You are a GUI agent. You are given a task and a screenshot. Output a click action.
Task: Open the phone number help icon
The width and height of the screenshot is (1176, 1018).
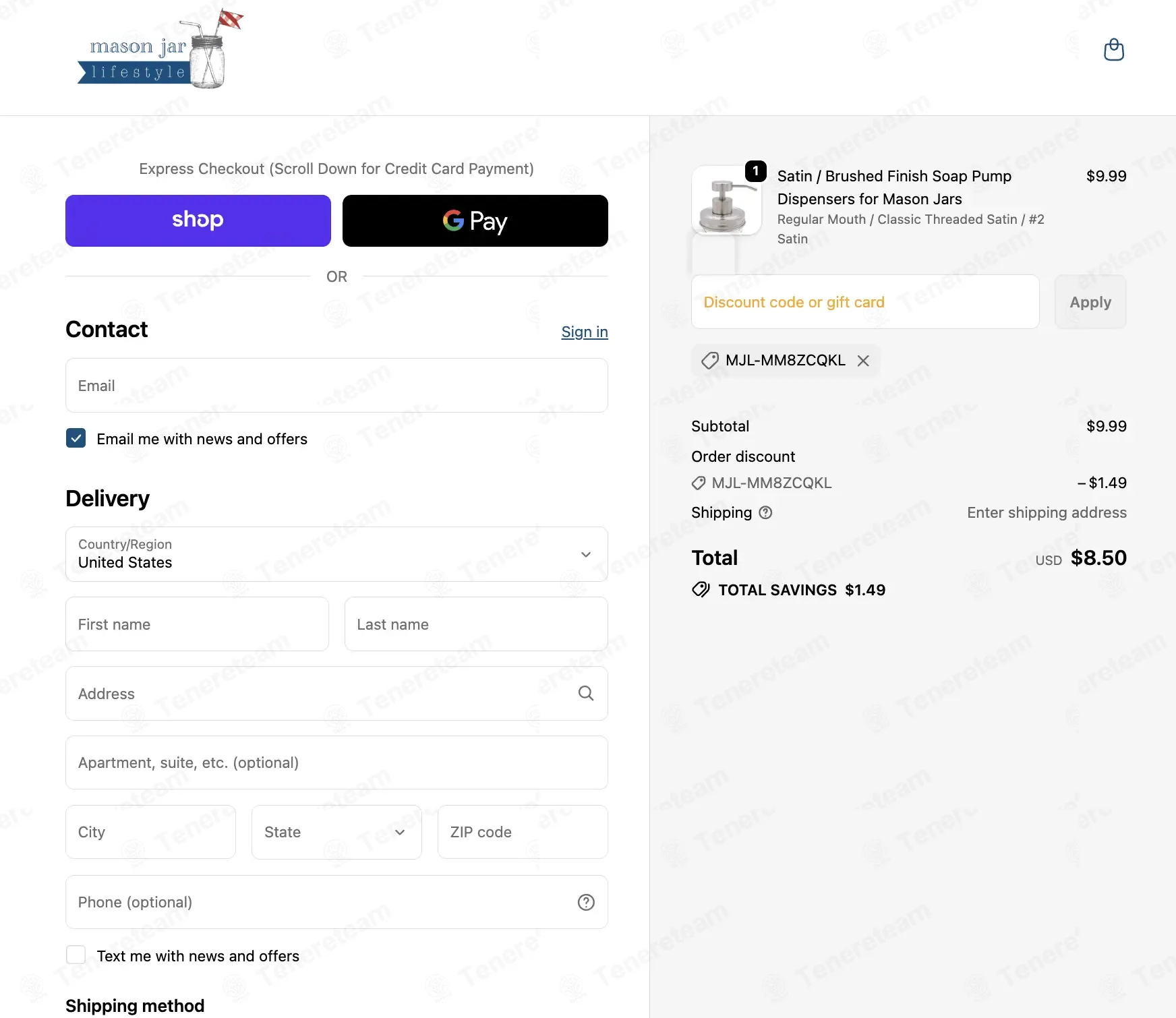click(586, 902)
